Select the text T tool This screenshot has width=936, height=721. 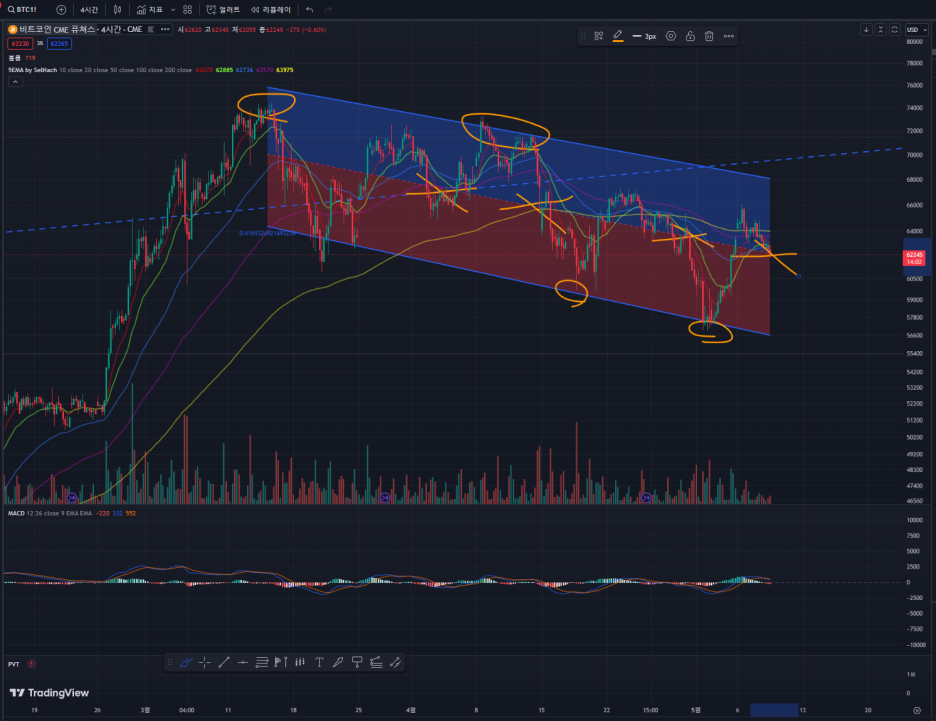coord(319,662)
